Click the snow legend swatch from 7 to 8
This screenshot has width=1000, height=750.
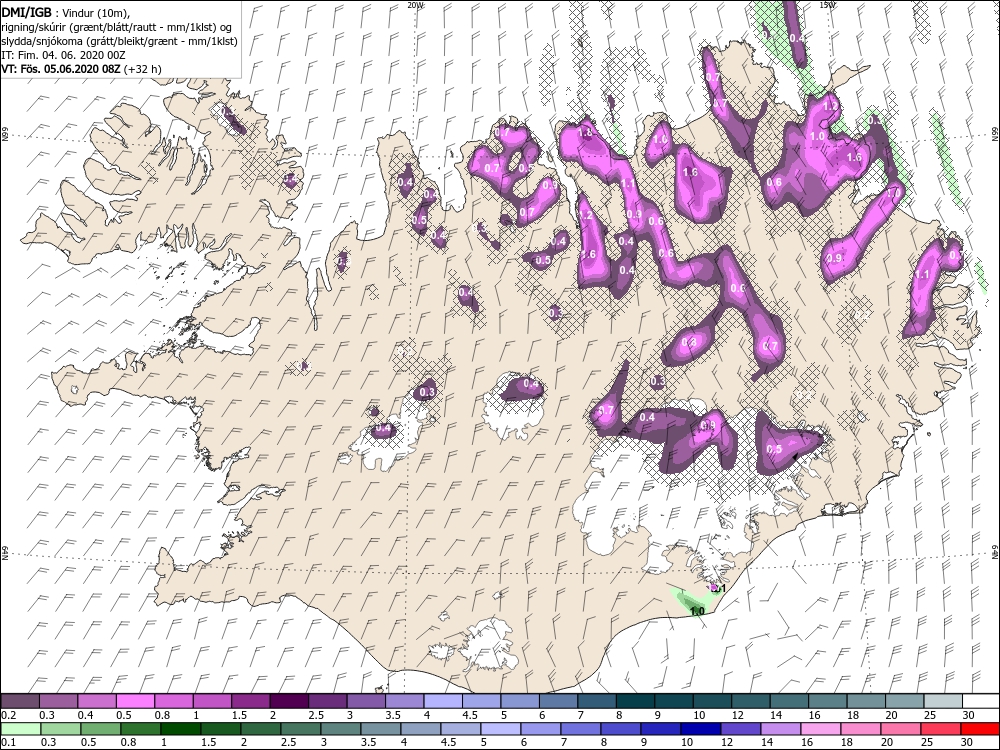(596, 700)
